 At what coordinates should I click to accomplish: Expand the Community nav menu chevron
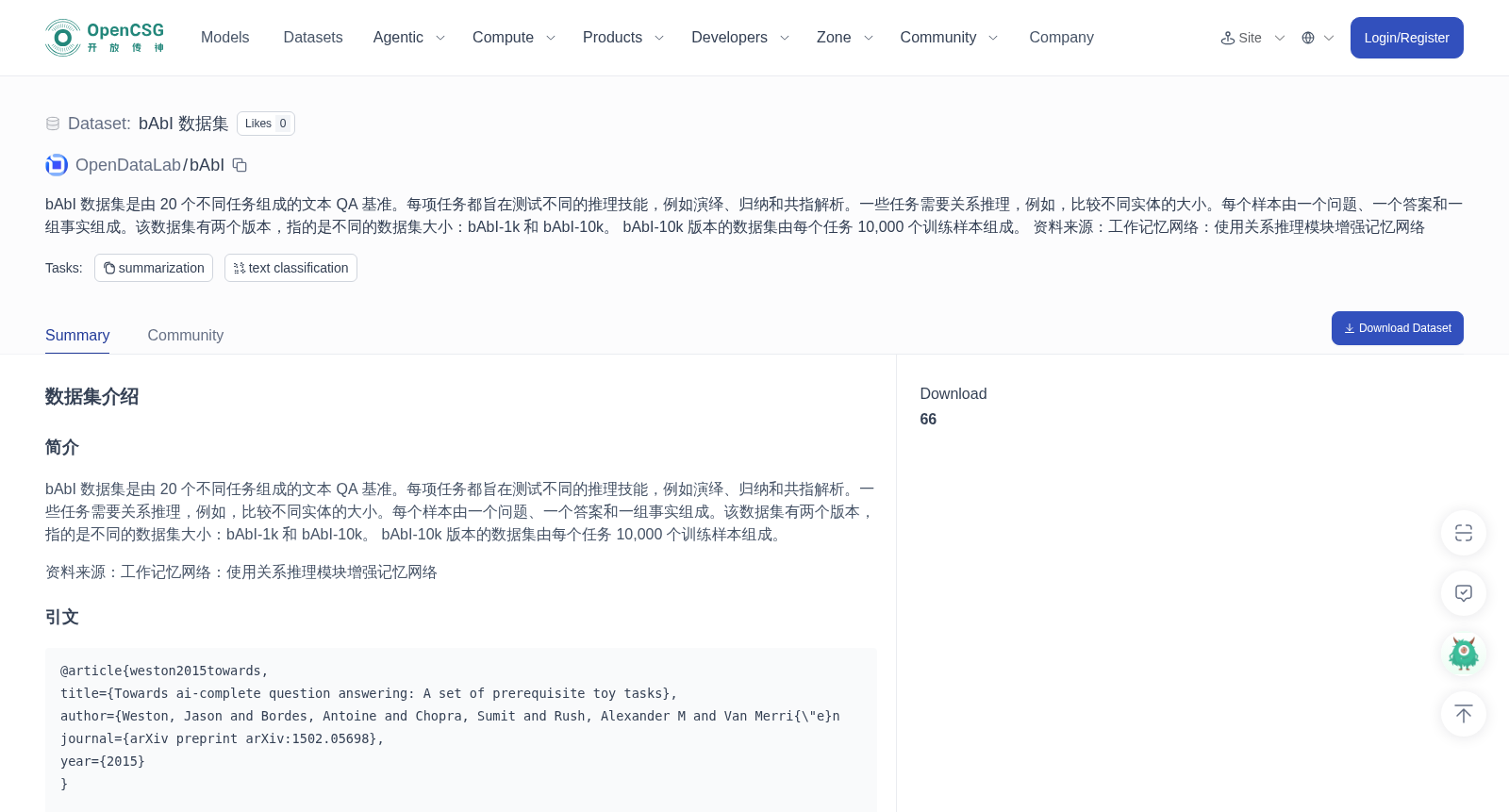pyautogui.click(x=993, y=38)
